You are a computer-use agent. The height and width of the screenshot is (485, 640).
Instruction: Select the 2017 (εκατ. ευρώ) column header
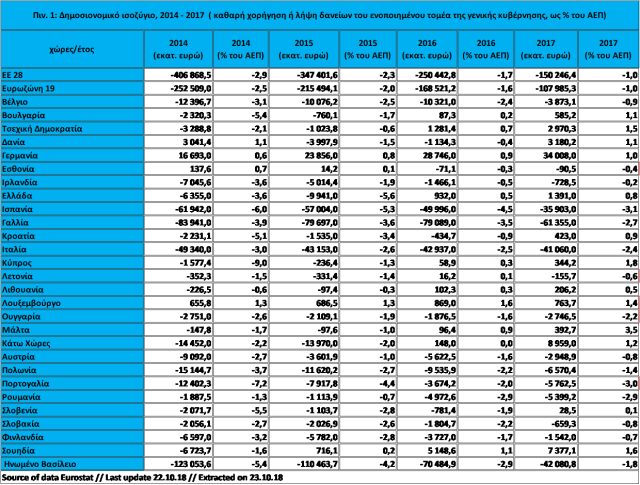pos(547,48)
